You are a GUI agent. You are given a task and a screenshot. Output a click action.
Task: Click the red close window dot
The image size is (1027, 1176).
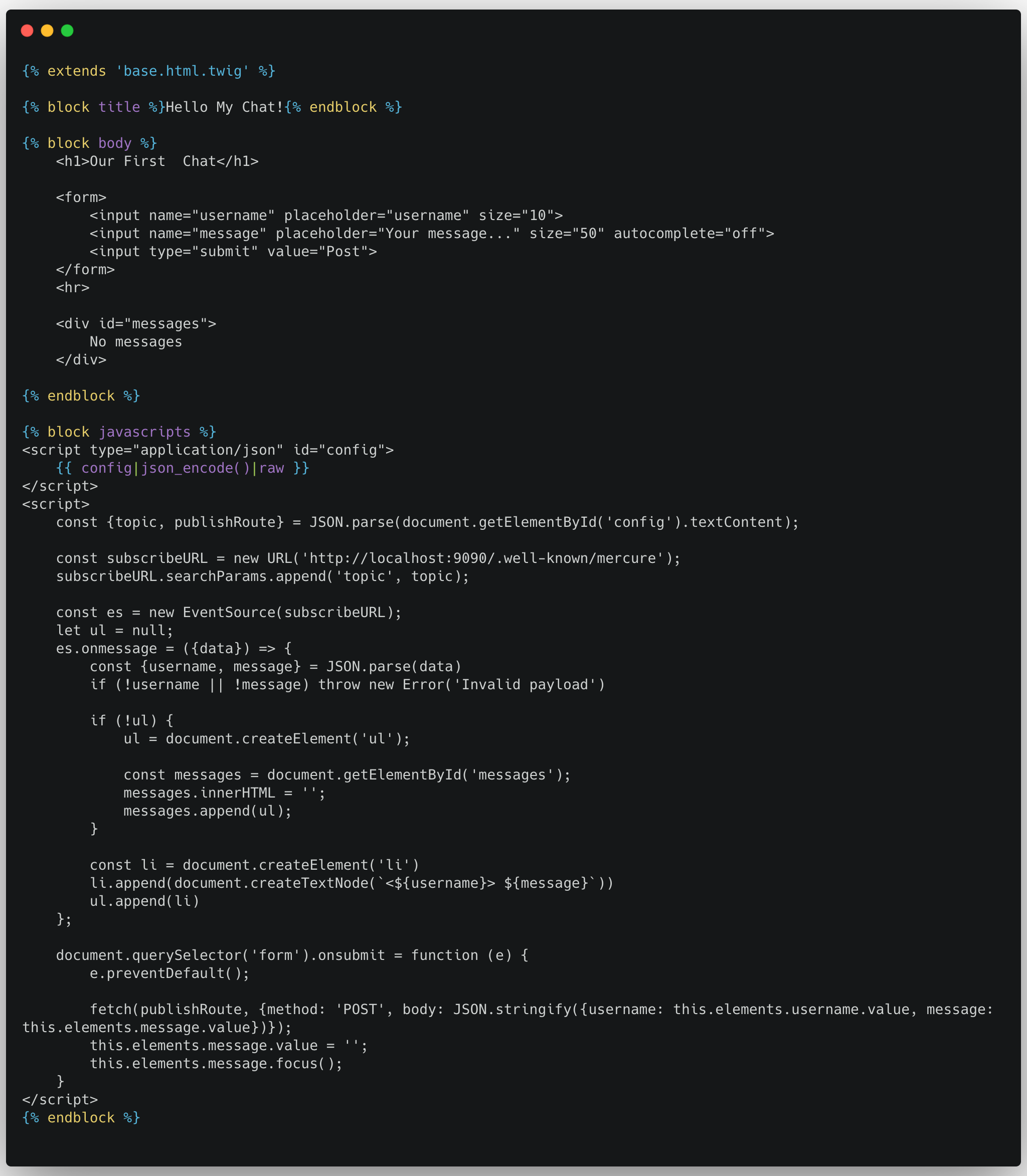pyautogui.click(x=27, y=31)
